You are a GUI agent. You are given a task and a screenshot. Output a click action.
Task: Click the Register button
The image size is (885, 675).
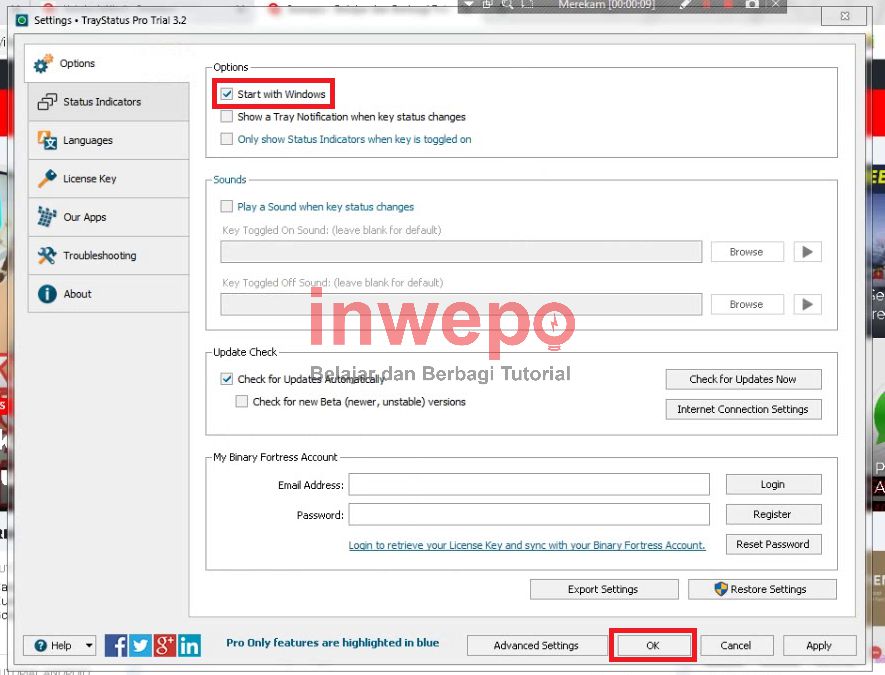click(773, 514)
